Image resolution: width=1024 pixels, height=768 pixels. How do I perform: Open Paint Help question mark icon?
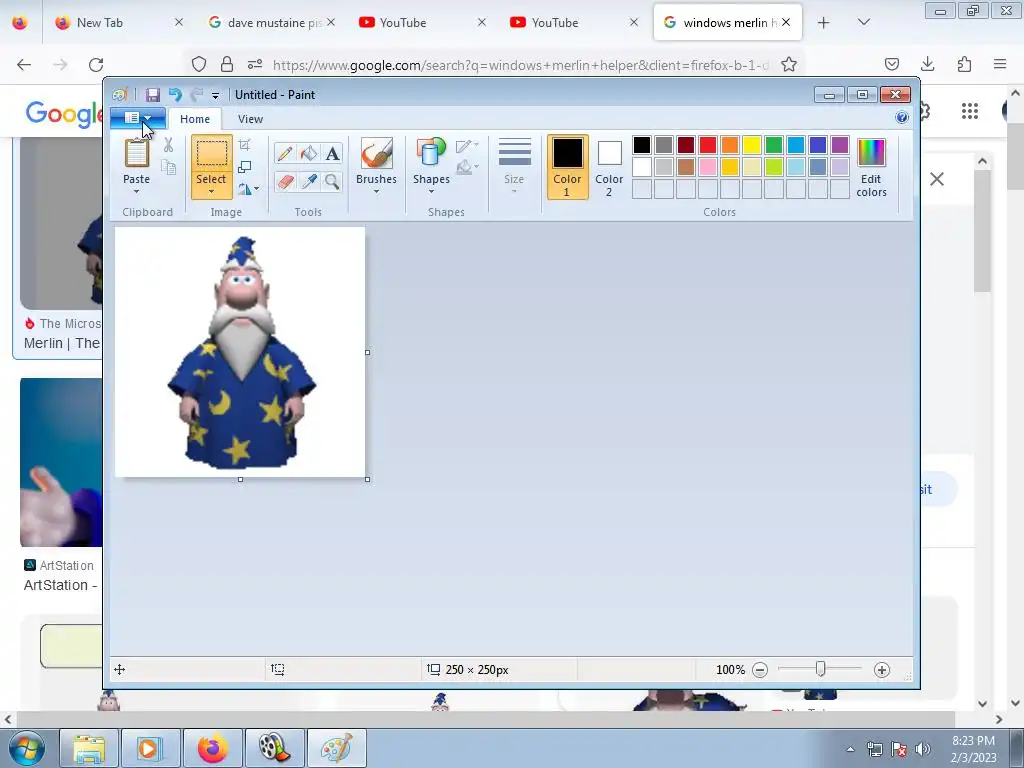point(902,118)
